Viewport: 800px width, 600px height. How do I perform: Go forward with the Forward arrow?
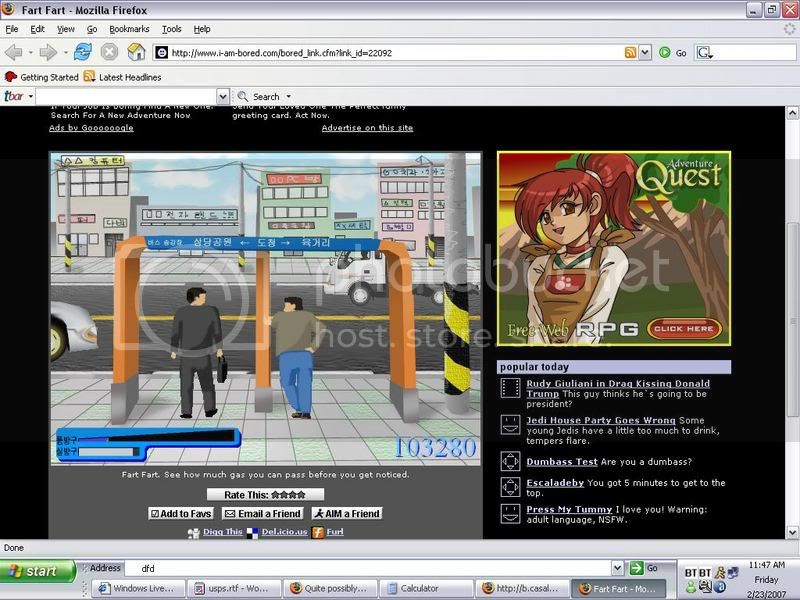coord(48,52)
